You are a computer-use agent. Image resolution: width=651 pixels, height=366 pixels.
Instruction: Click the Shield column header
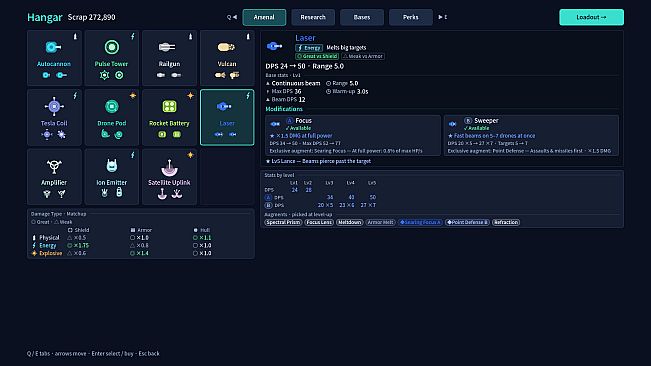(x=78, y=230)
